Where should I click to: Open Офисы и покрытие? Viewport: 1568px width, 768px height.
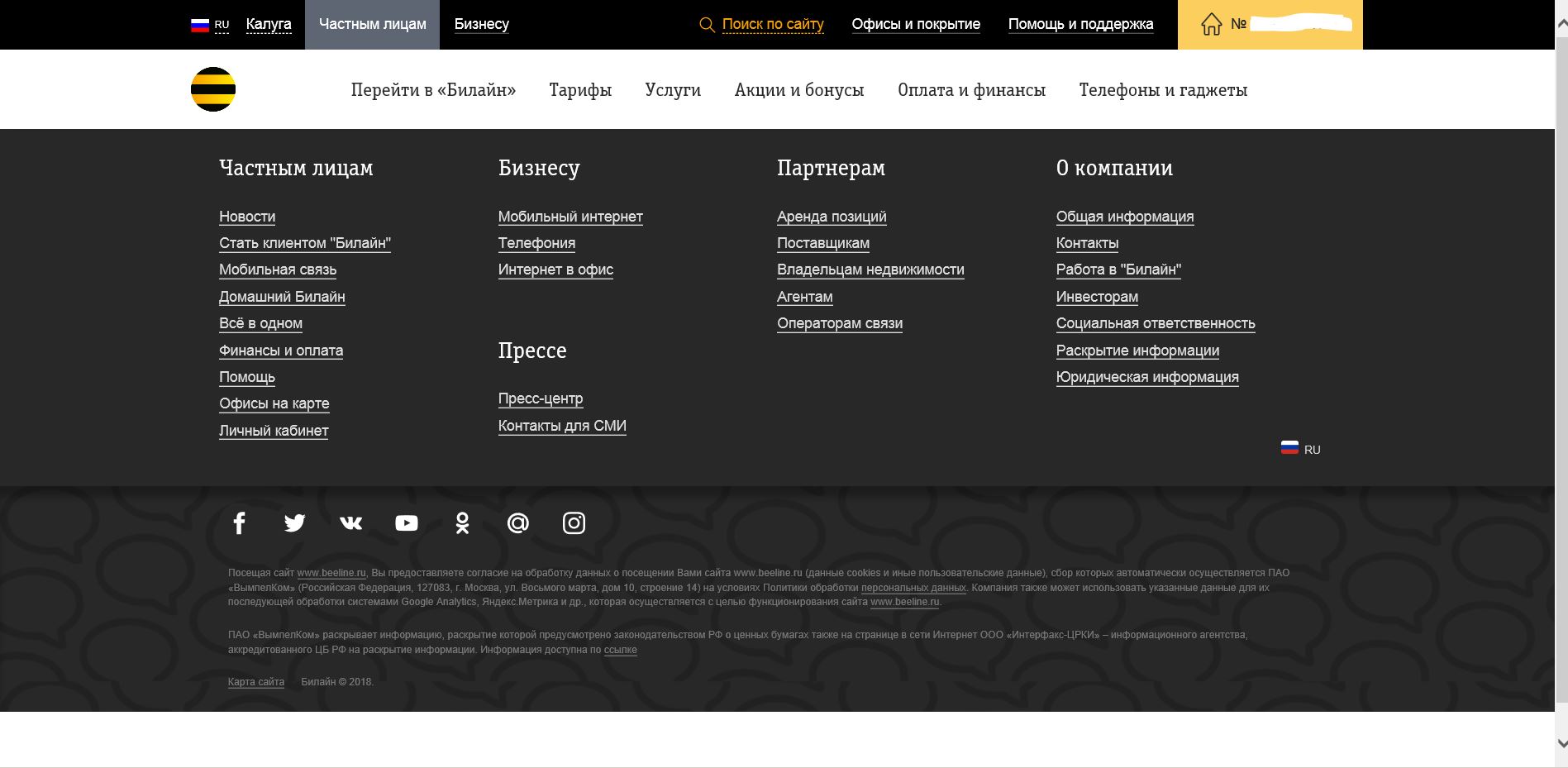[x=916, y=25]
